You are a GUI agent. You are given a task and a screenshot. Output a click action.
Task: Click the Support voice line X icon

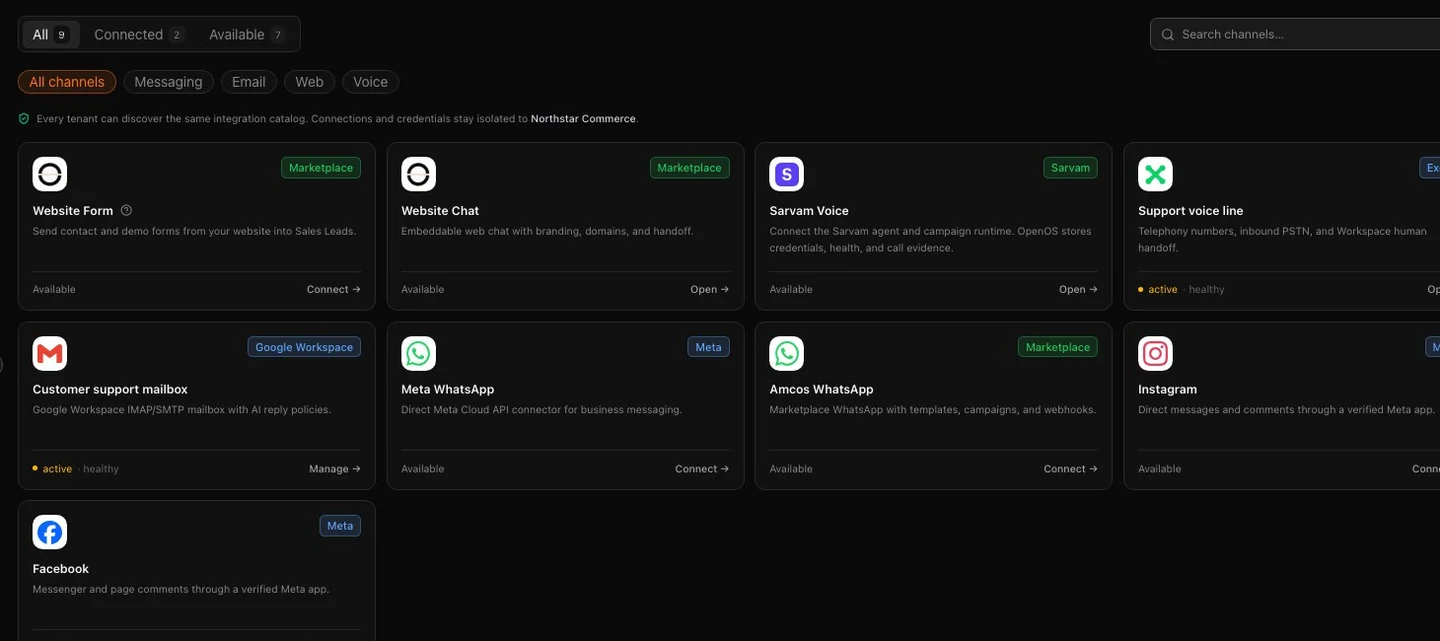tap(1156, 174)
